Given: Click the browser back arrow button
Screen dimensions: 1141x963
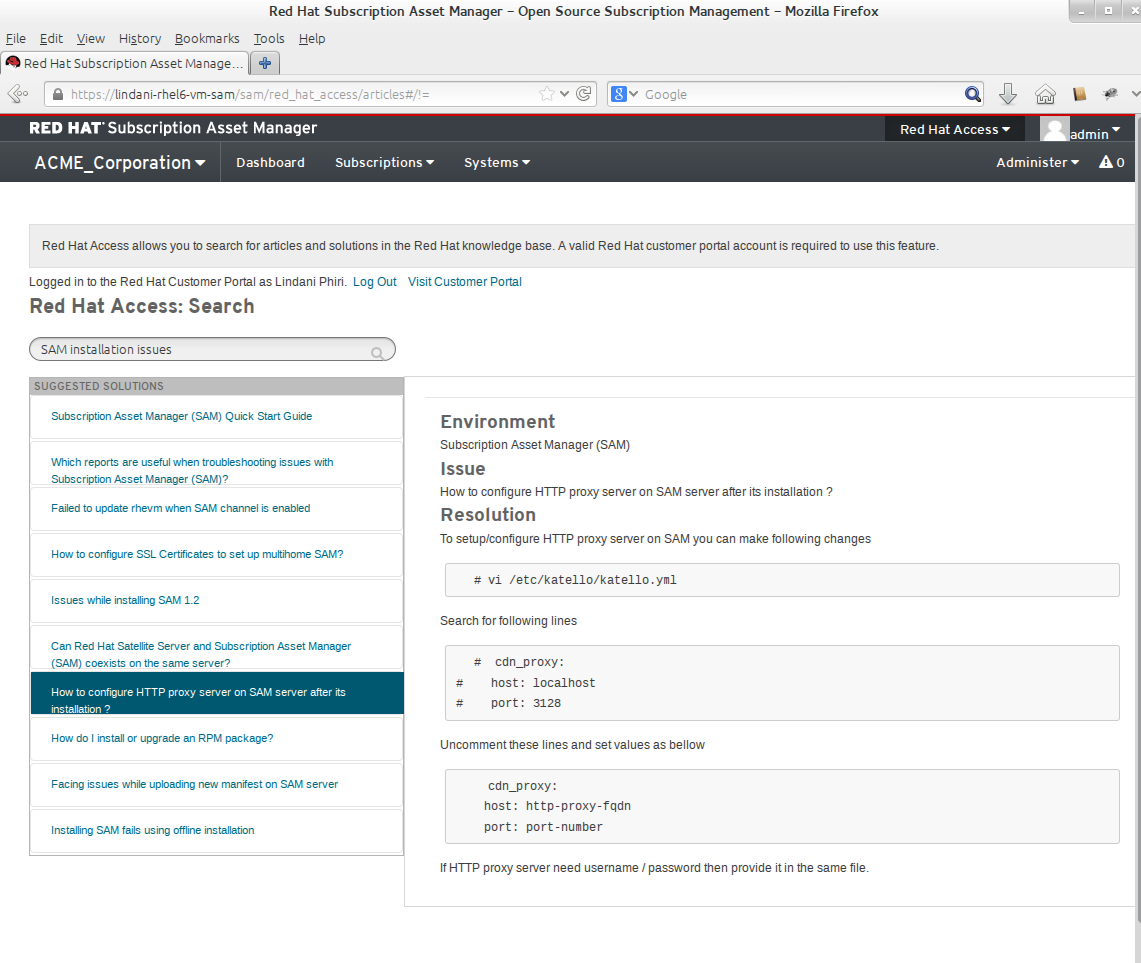Looking at the screenshot, I should pos(17,94).
